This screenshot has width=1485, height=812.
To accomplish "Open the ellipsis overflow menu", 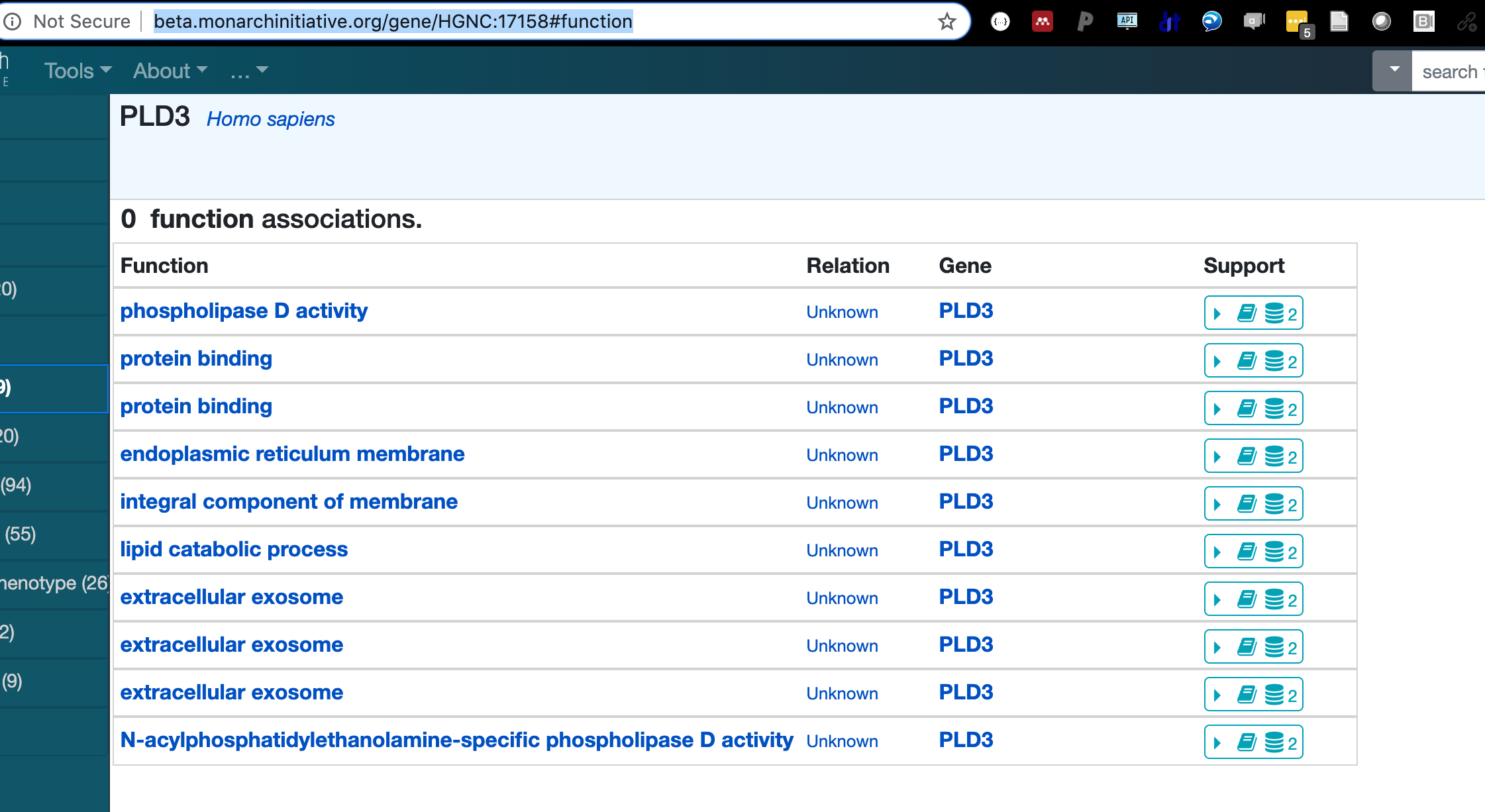I will point(248,70).
